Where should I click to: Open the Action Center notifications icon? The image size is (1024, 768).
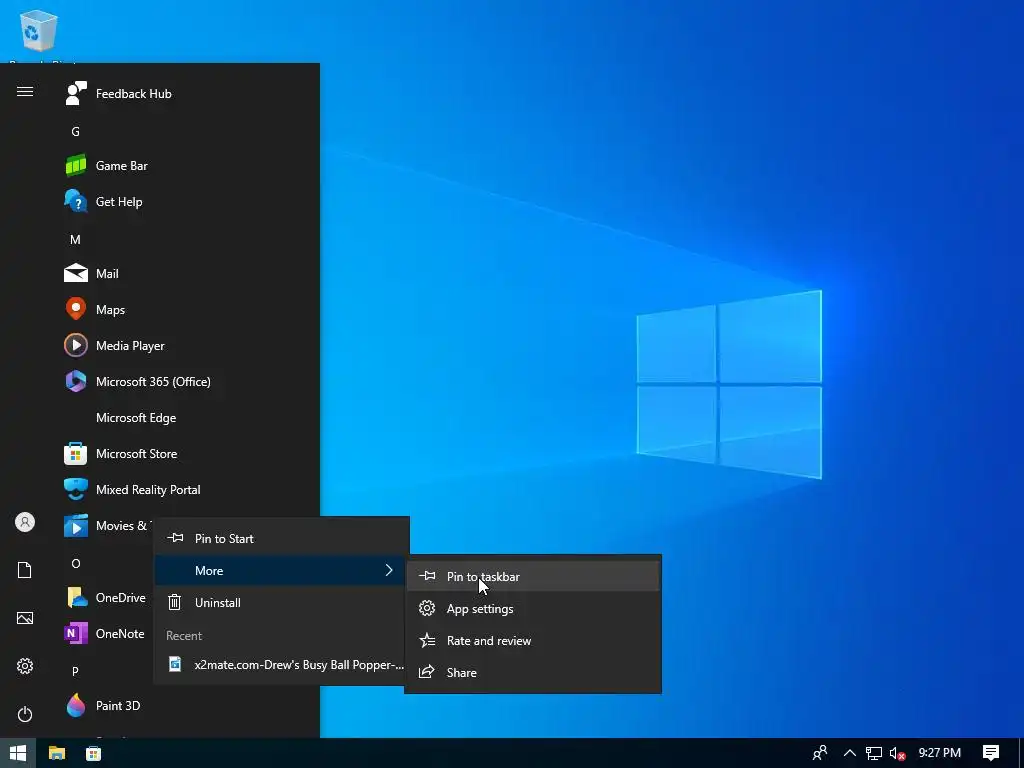[991, 753]
